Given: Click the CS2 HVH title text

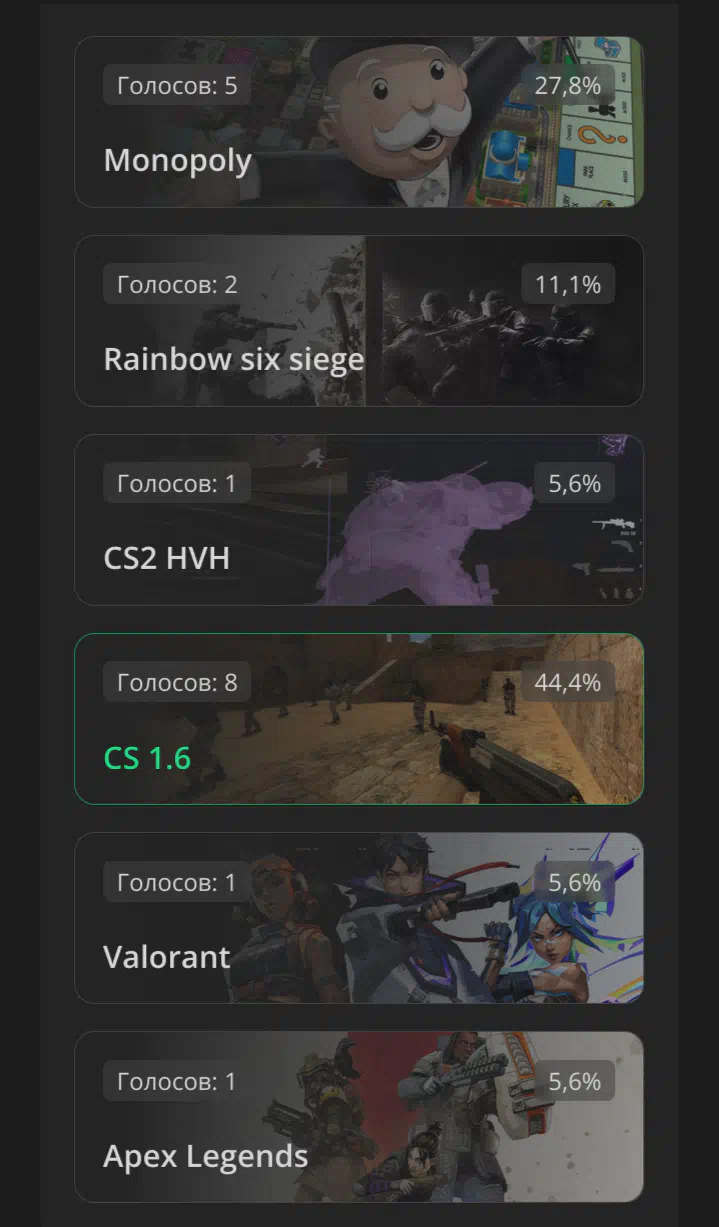Looking at the screenshot, I should (167, 558).
